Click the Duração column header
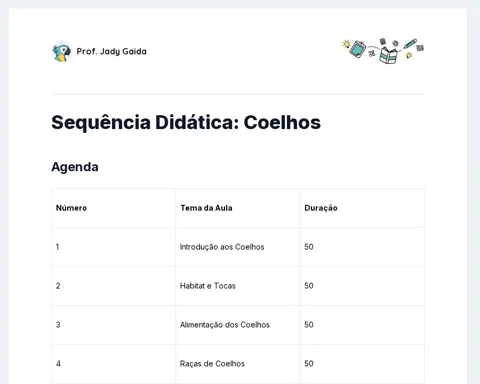The image size is (480, 384). pos(321,208)
